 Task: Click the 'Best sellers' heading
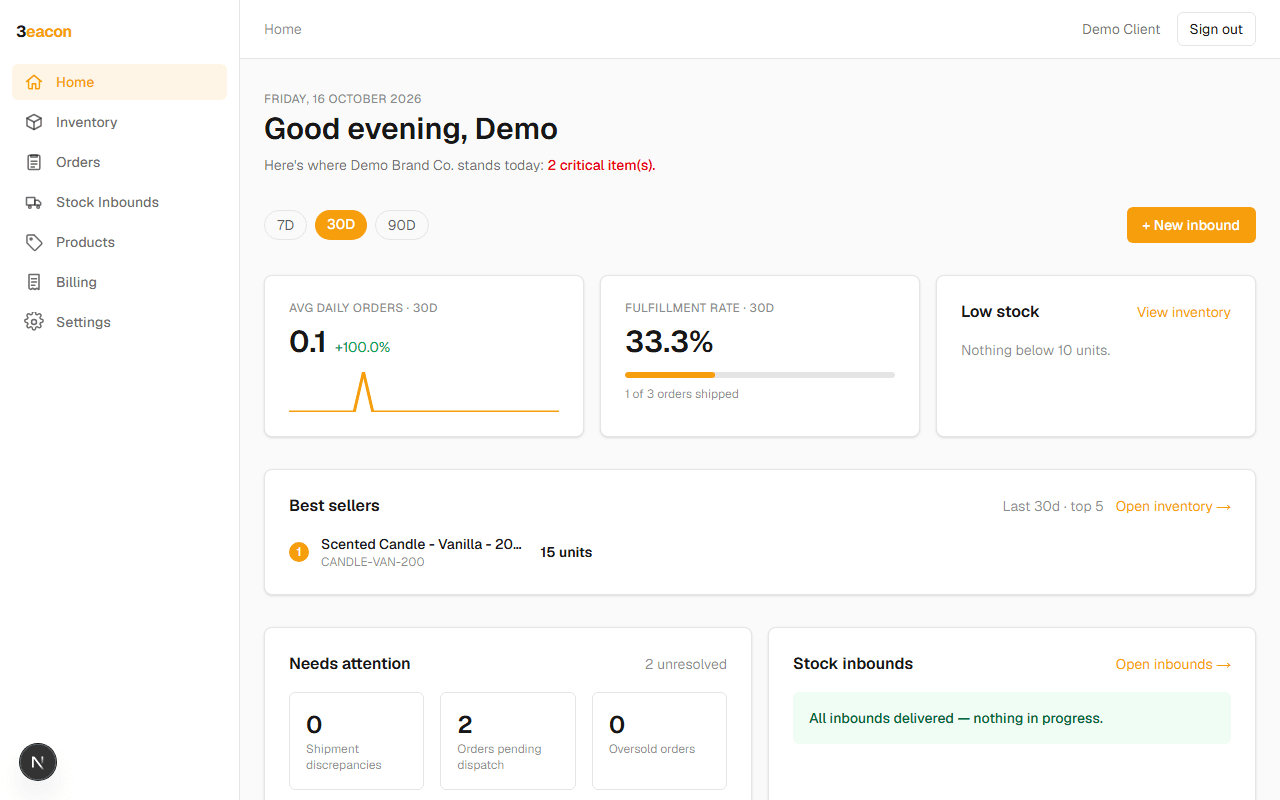pos(334,506)
